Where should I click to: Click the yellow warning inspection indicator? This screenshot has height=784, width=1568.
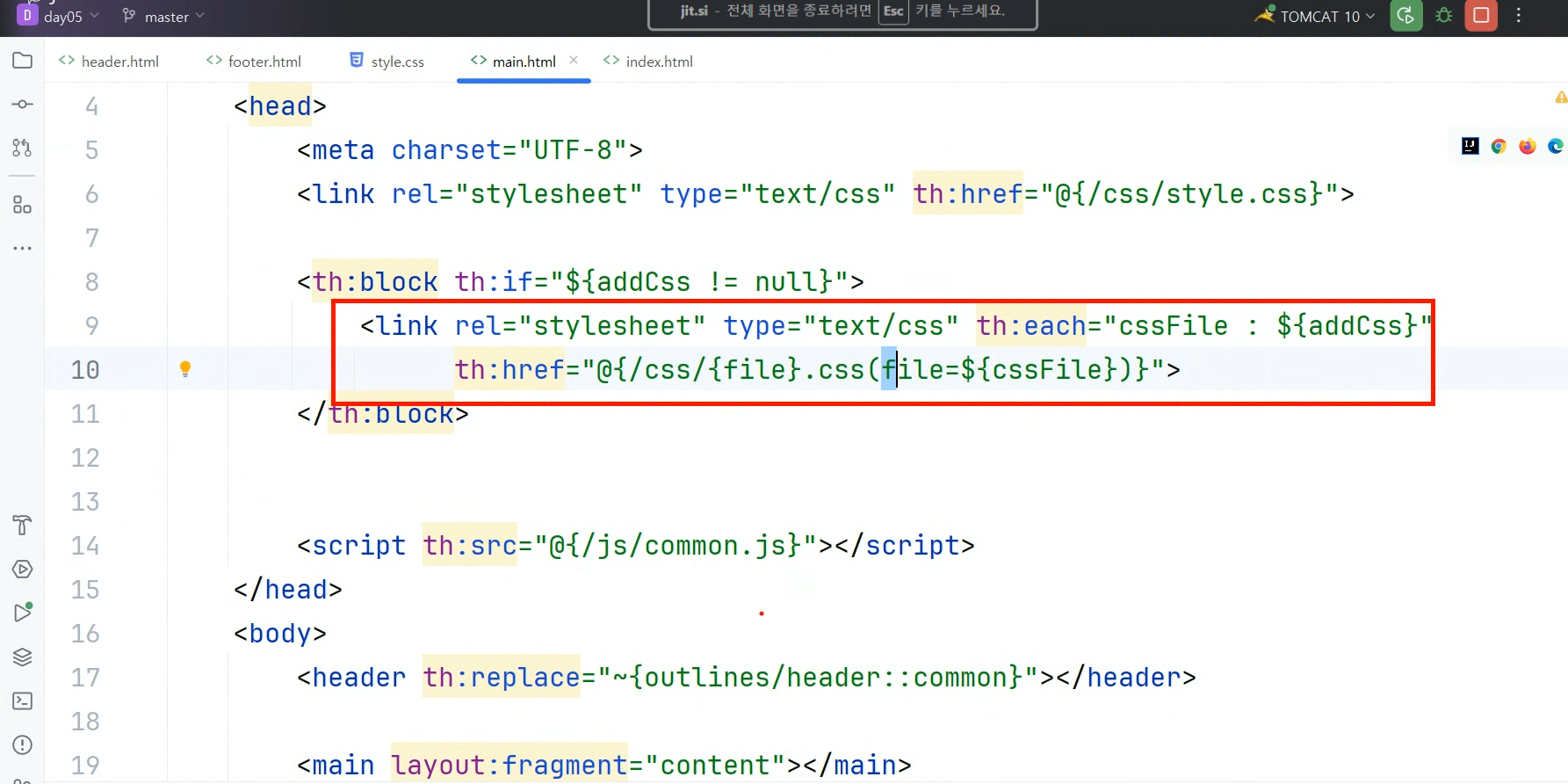tap(1561, 98)
